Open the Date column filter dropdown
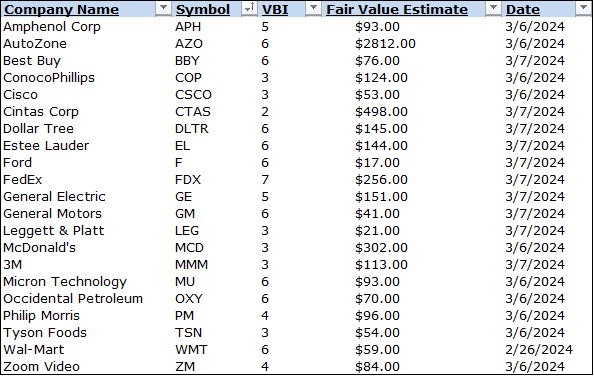 point(583,8)
